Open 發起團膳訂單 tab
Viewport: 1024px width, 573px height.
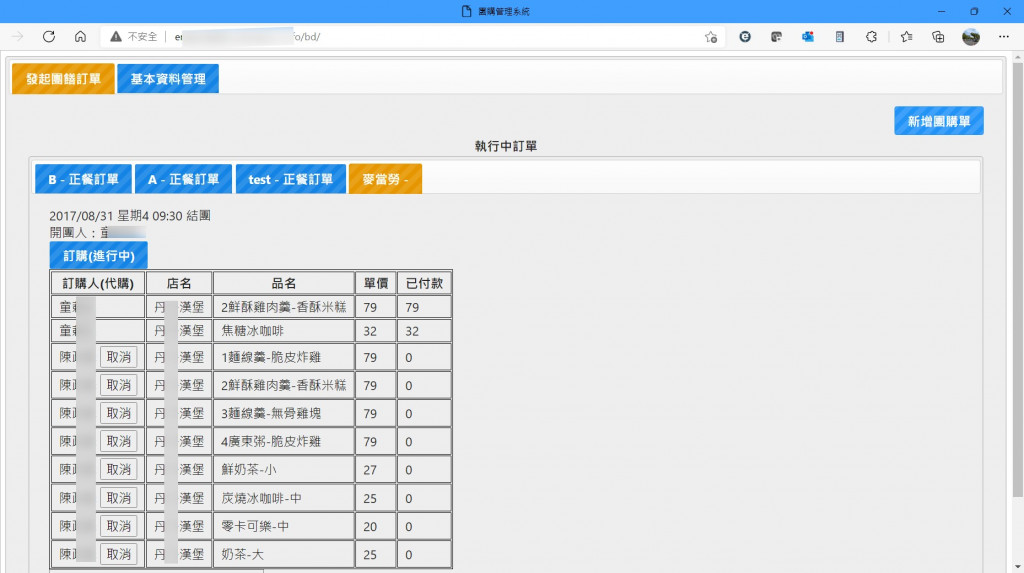point(63,79)
